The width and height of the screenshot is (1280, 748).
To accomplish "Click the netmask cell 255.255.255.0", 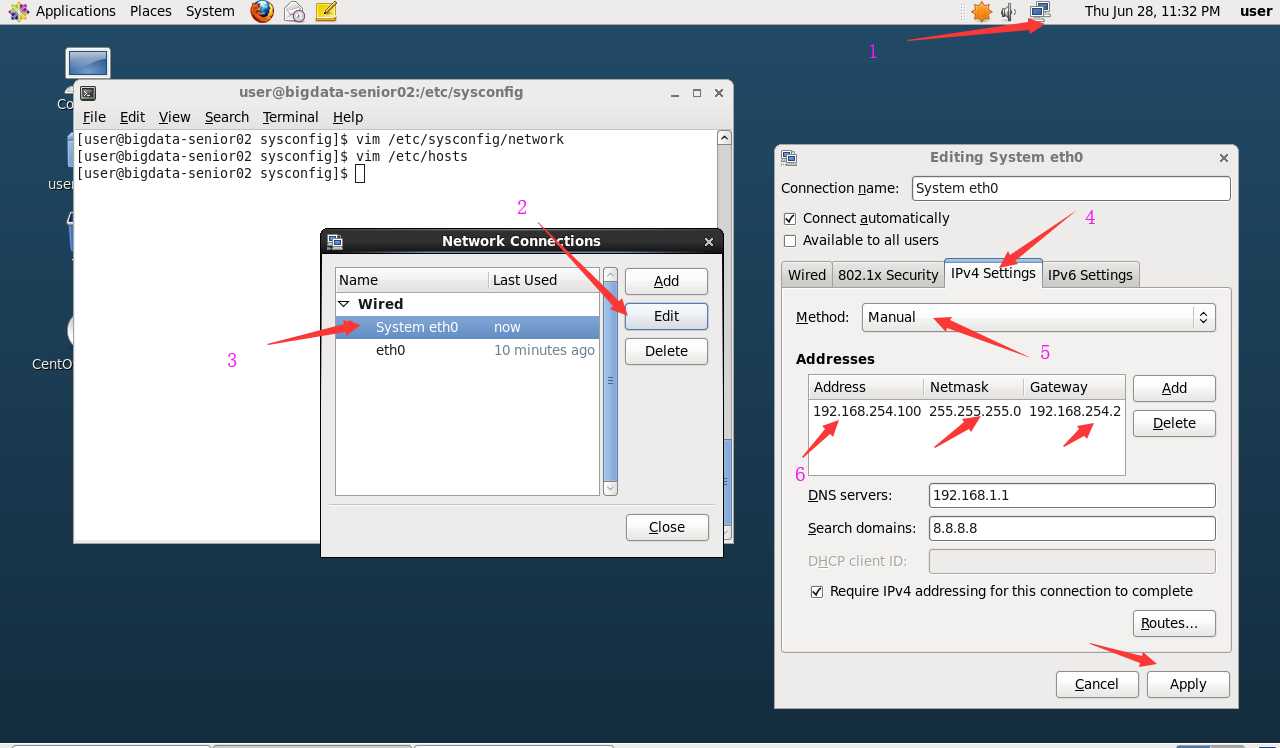I will tap(975, 411).
